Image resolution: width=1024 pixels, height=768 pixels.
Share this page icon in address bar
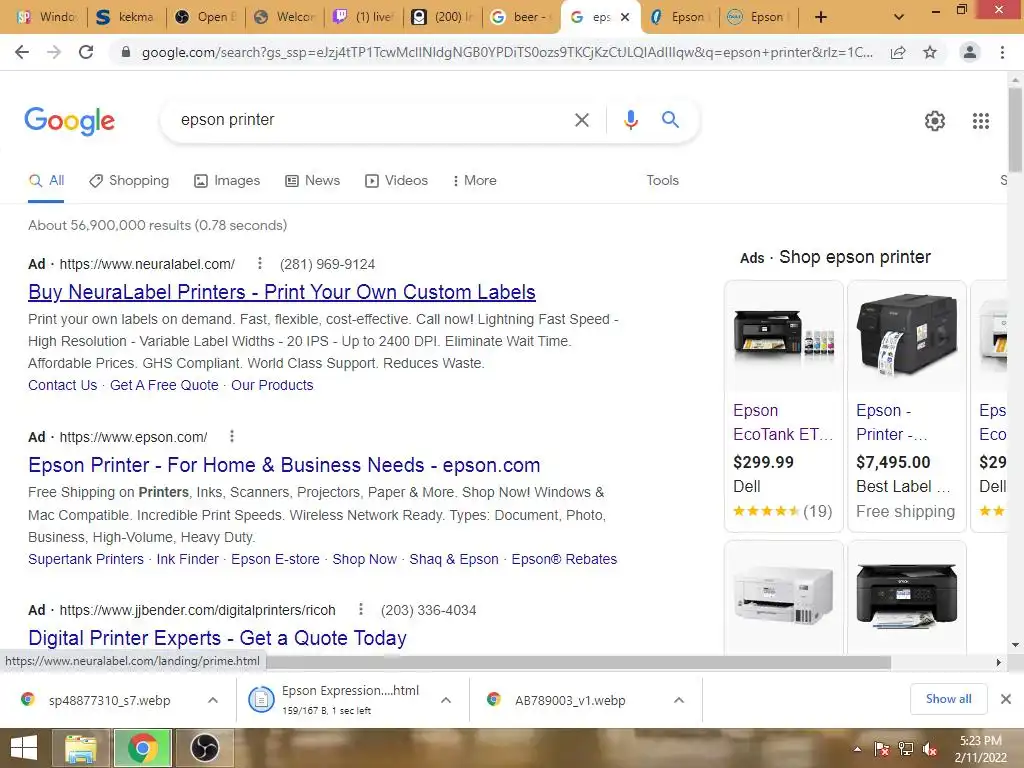[898, 52]
